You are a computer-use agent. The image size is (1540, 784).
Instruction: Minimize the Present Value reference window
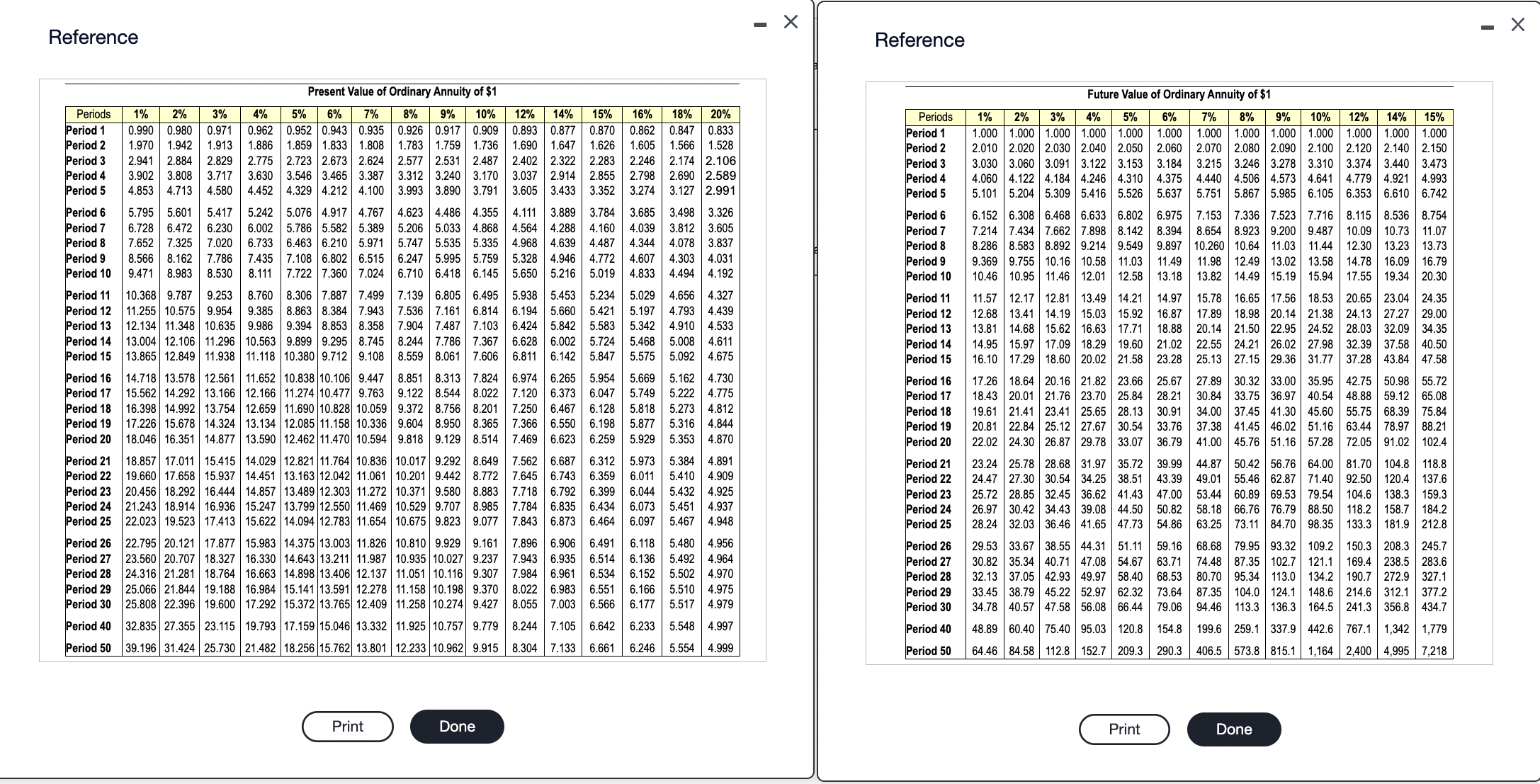pyautogui.click(x=761, y=25)
